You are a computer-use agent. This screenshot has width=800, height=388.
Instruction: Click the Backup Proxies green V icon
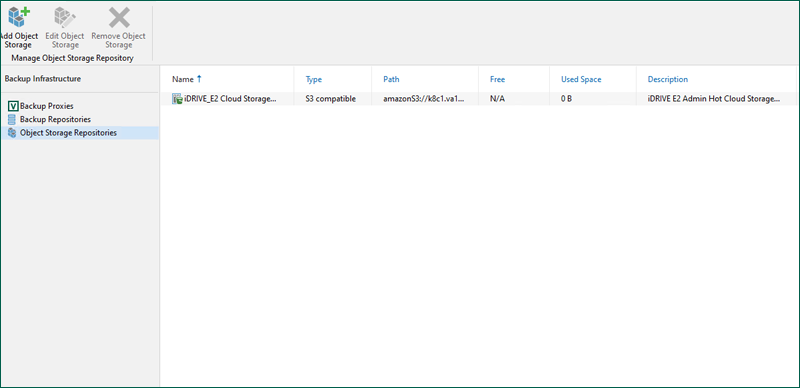click(x=13, y=106)
